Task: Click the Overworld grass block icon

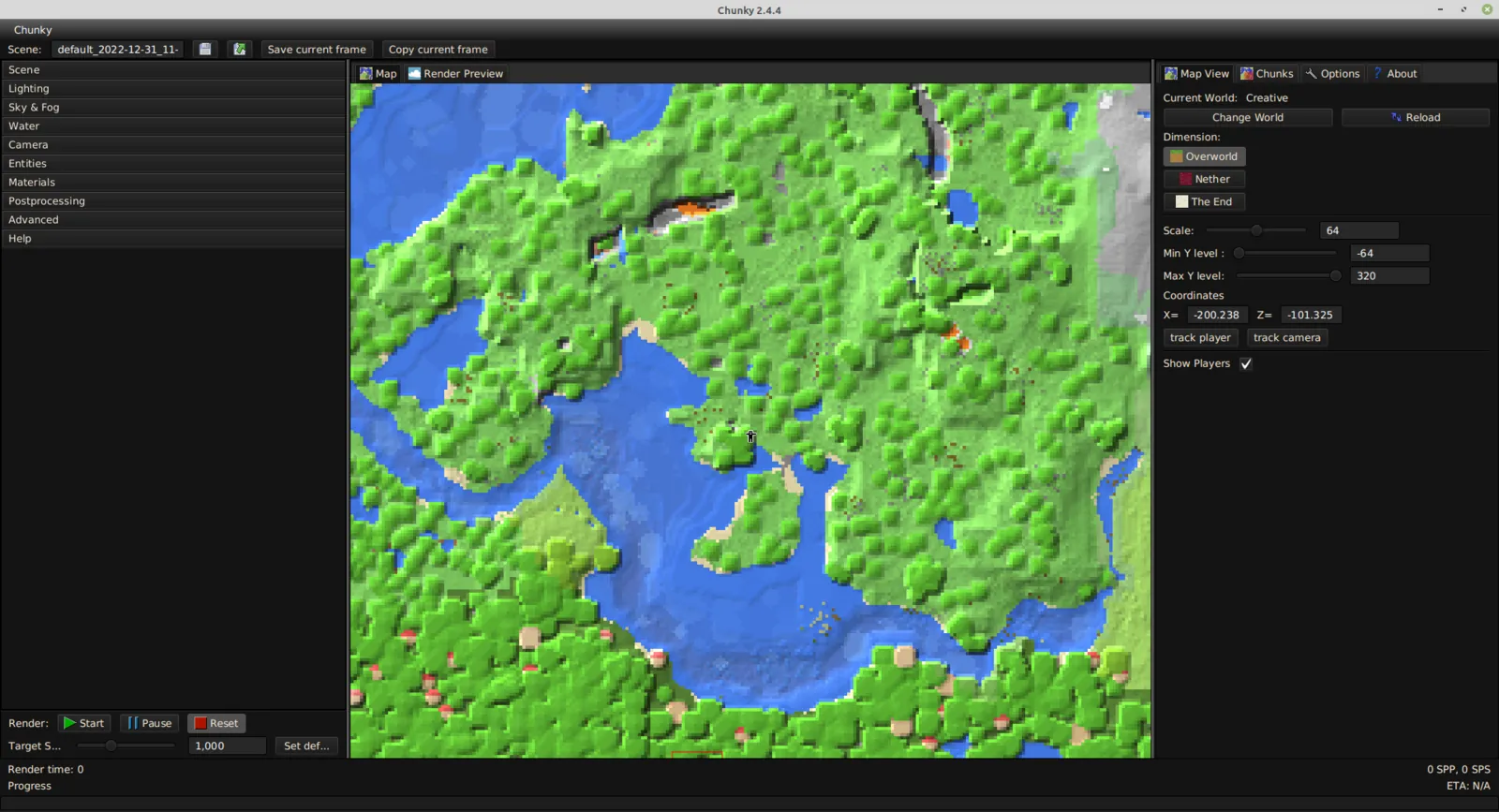Action: 1176,156
